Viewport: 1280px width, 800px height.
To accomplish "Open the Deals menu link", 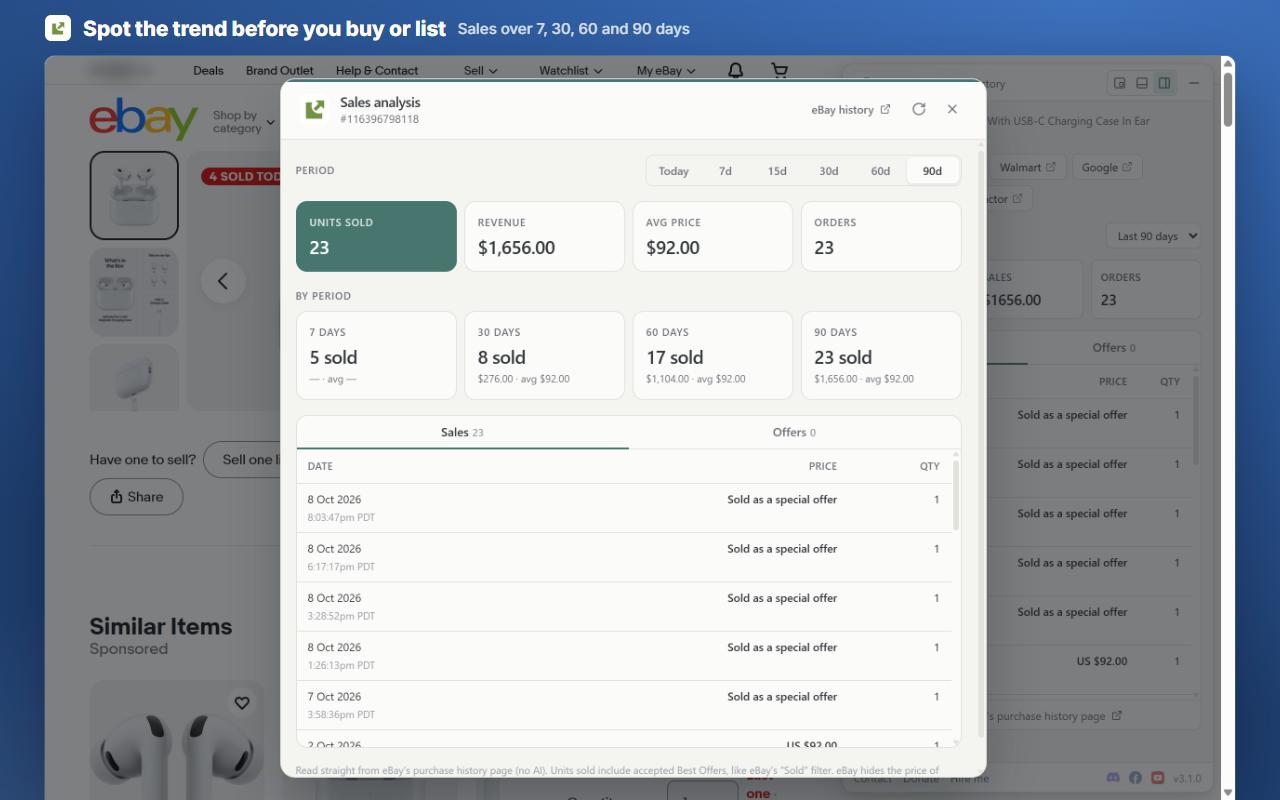I will 209,70.
